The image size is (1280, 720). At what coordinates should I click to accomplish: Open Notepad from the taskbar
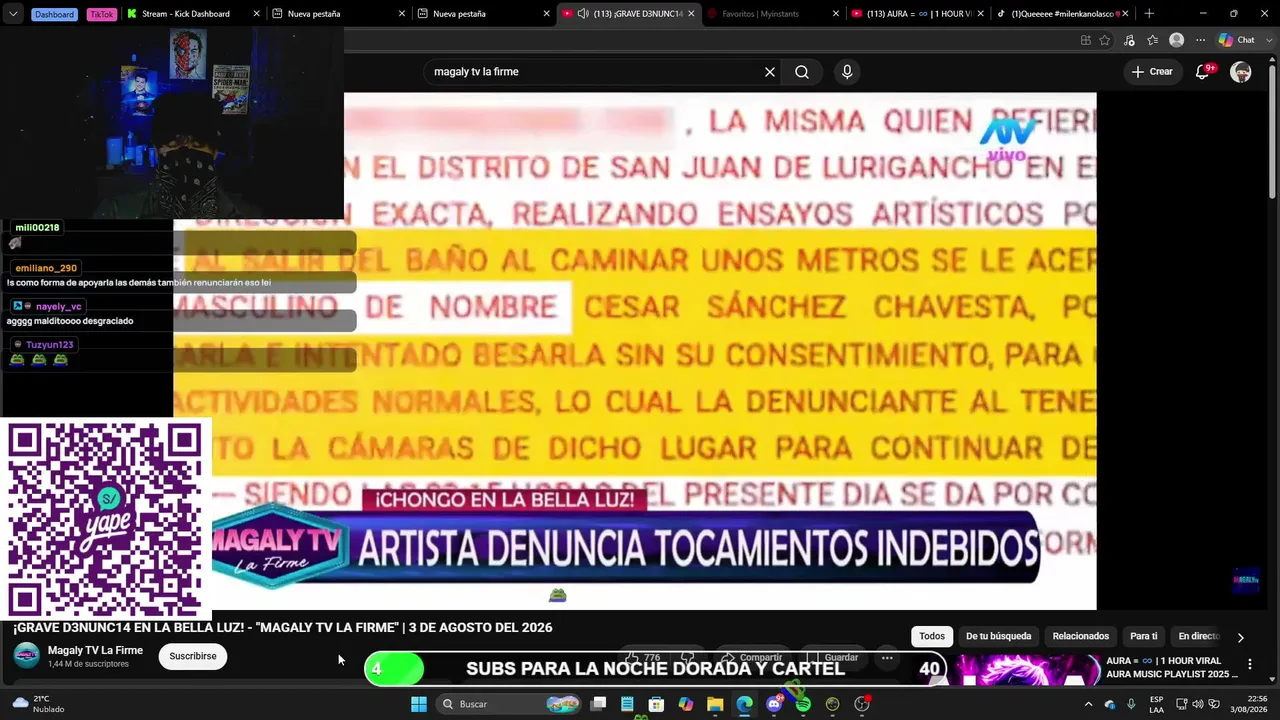627,704
